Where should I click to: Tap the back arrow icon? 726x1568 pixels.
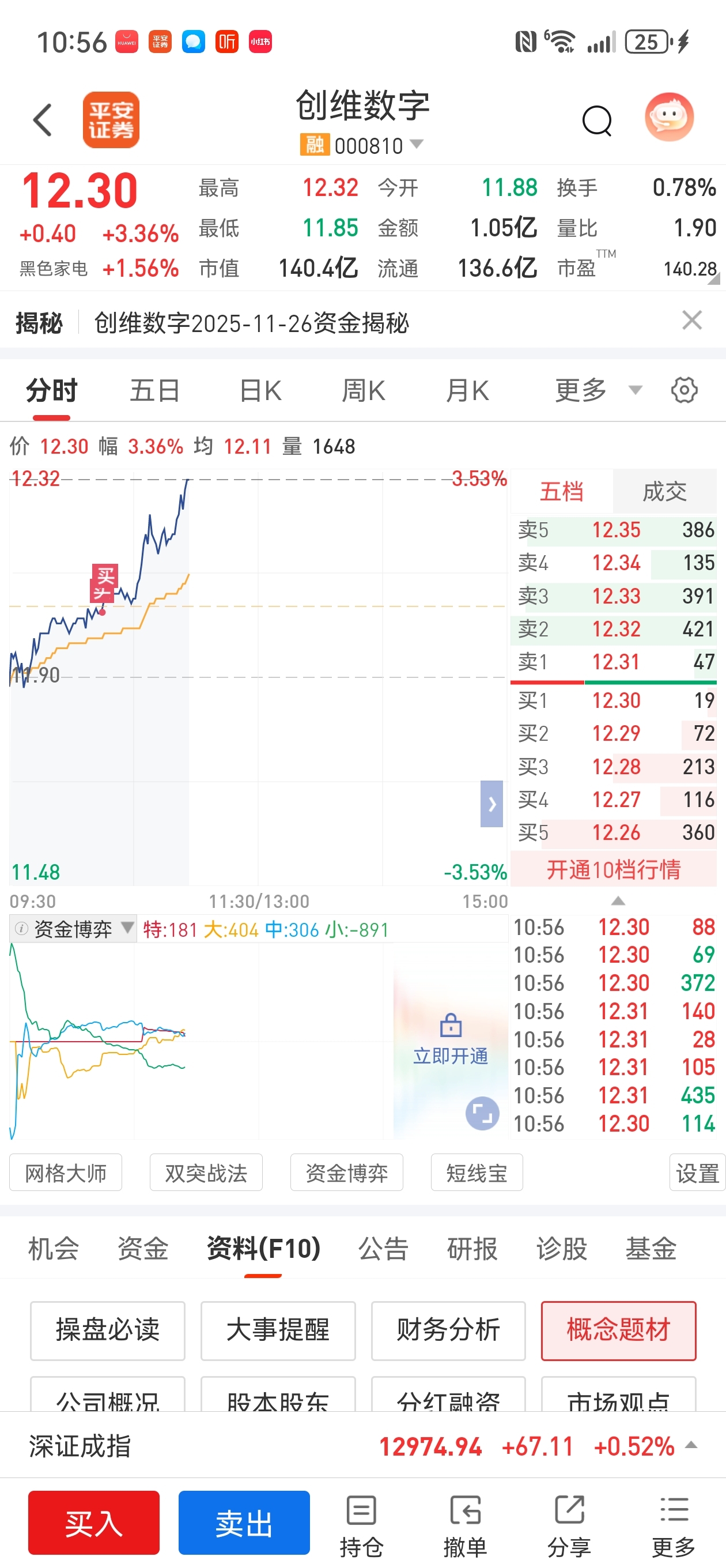42,120
